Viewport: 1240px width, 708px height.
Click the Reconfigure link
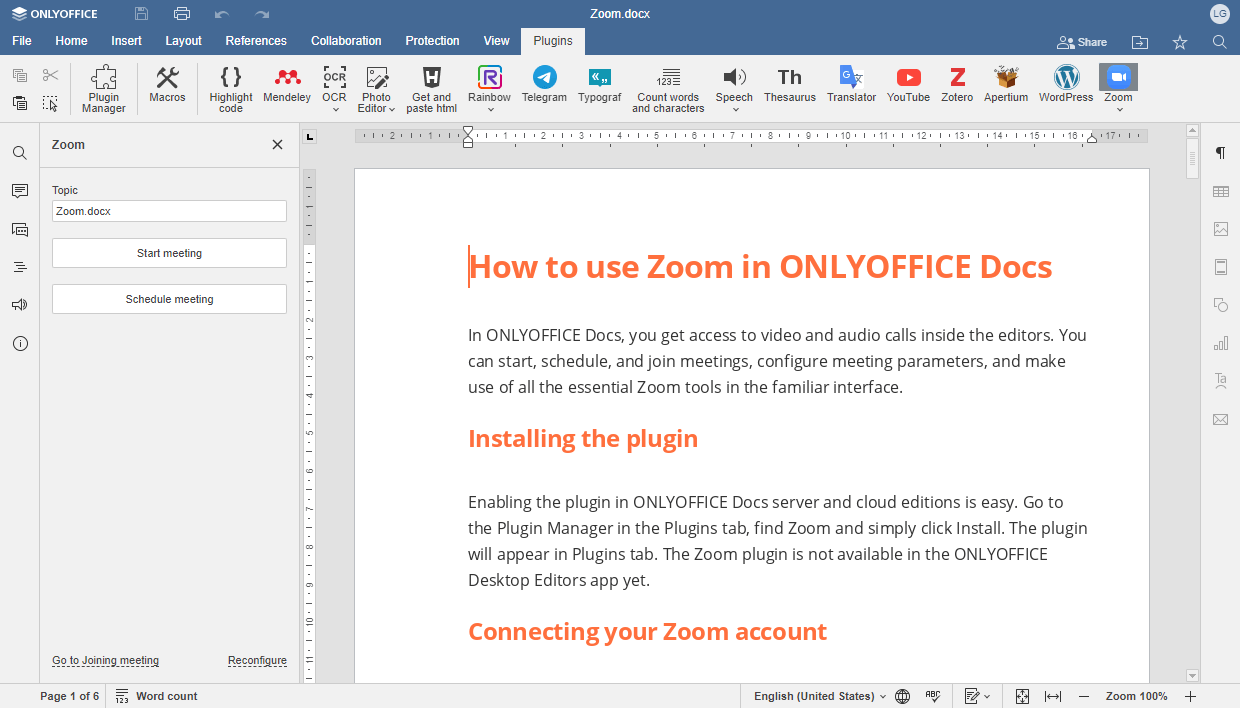pyautogui.click(x=257, y=660)
